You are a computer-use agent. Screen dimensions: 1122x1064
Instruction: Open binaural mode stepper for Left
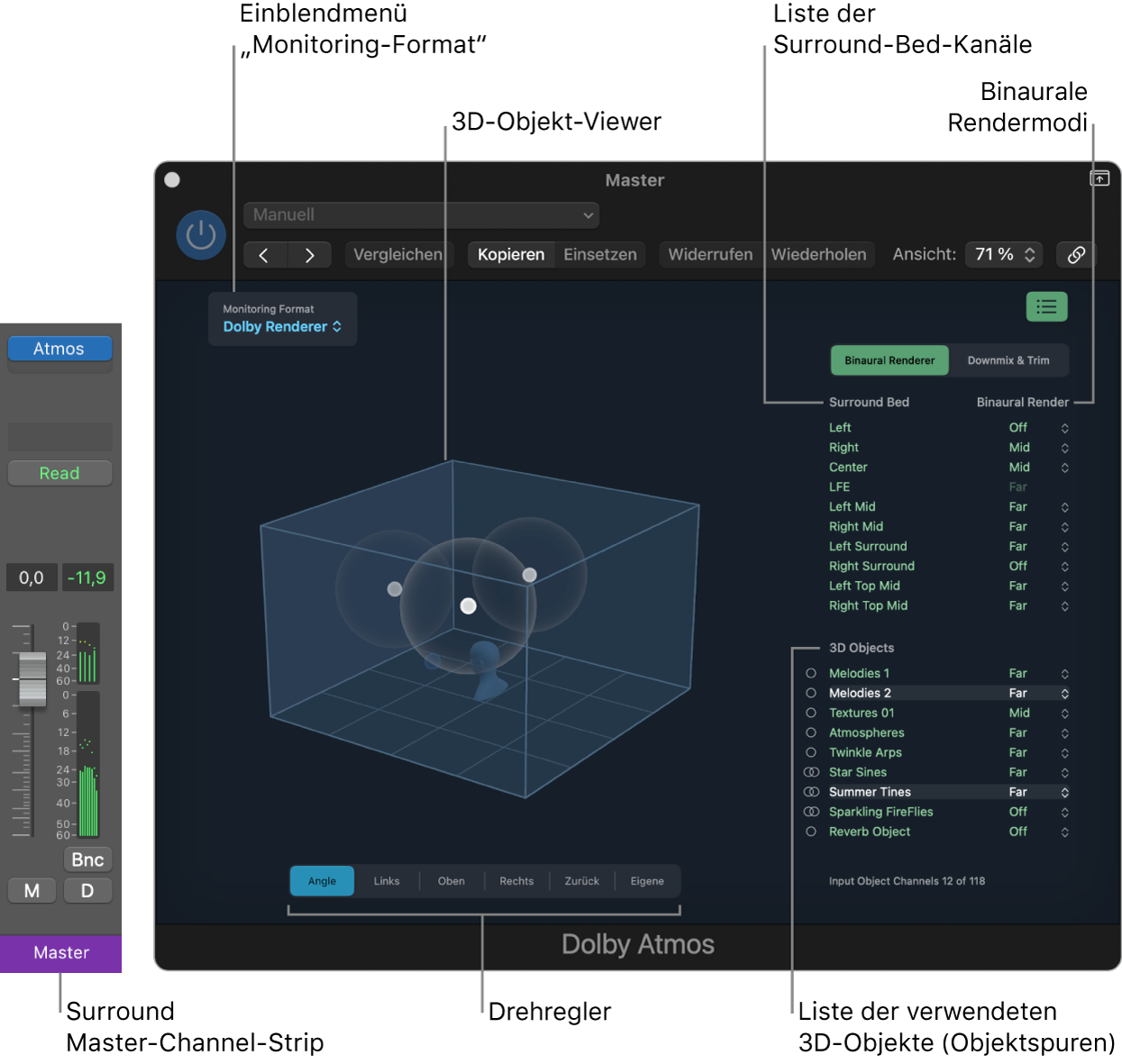(x=1064, y=428)
